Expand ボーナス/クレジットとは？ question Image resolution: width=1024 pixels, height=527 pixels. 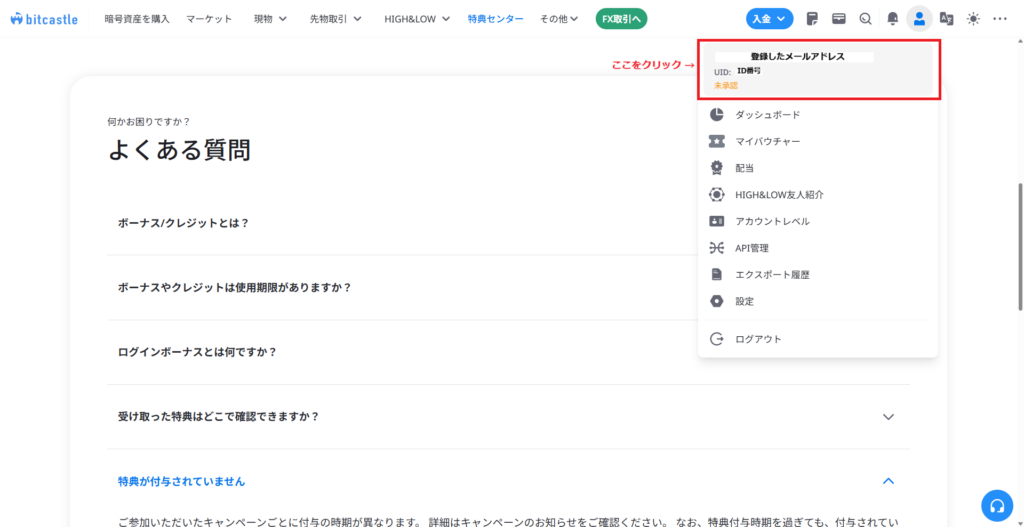point(184,223)
